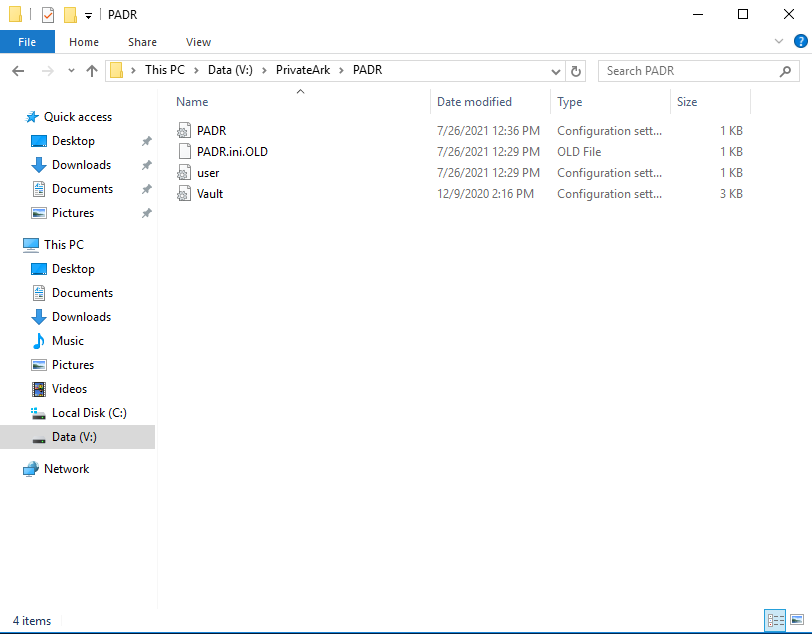Open the address bar history dropdown
812x634 pixels.
tap(555, 70)
